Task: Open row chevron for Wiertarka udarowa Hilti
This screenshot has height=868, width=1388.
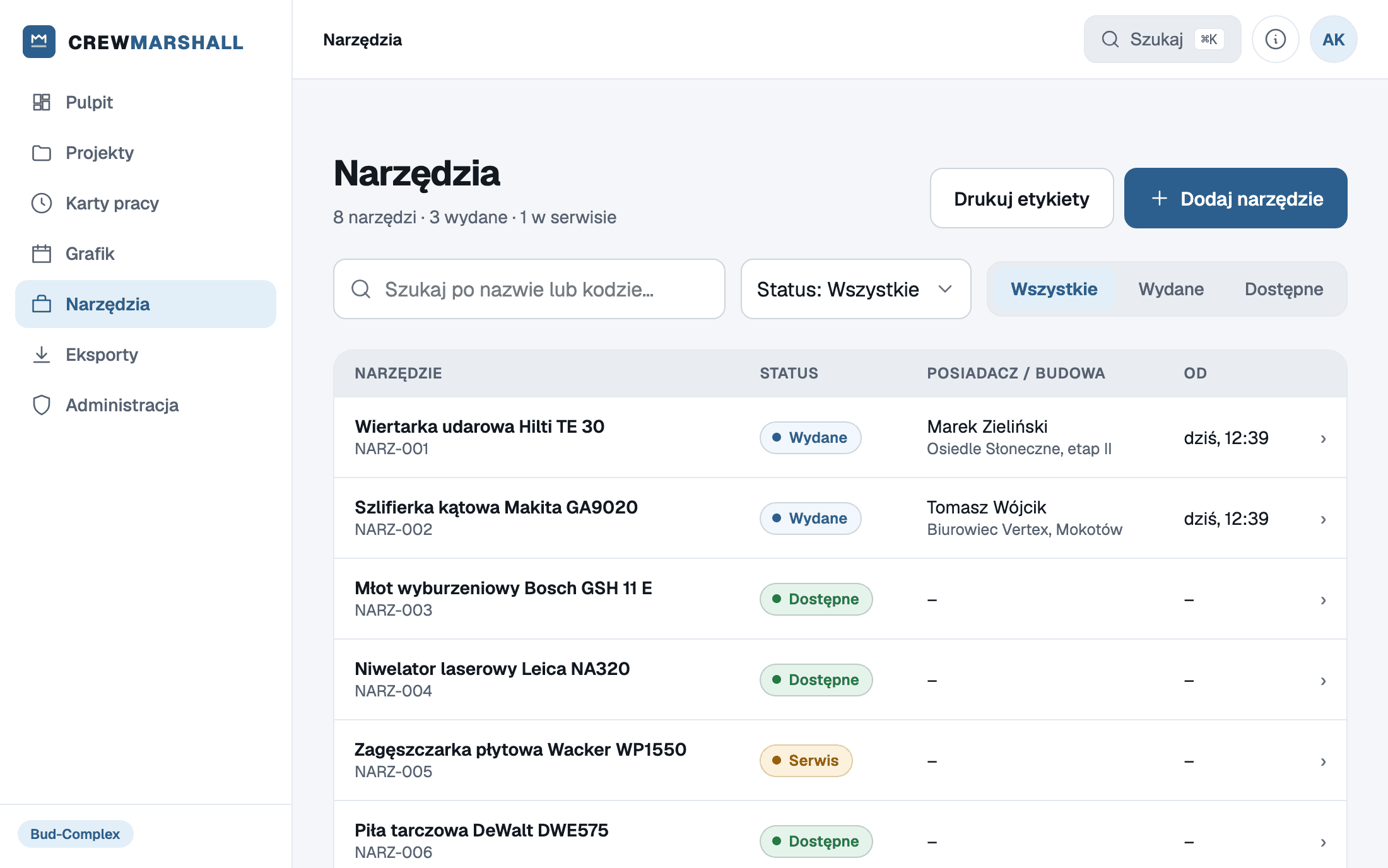Action: pyautogui.click(x=1323, y=438)
